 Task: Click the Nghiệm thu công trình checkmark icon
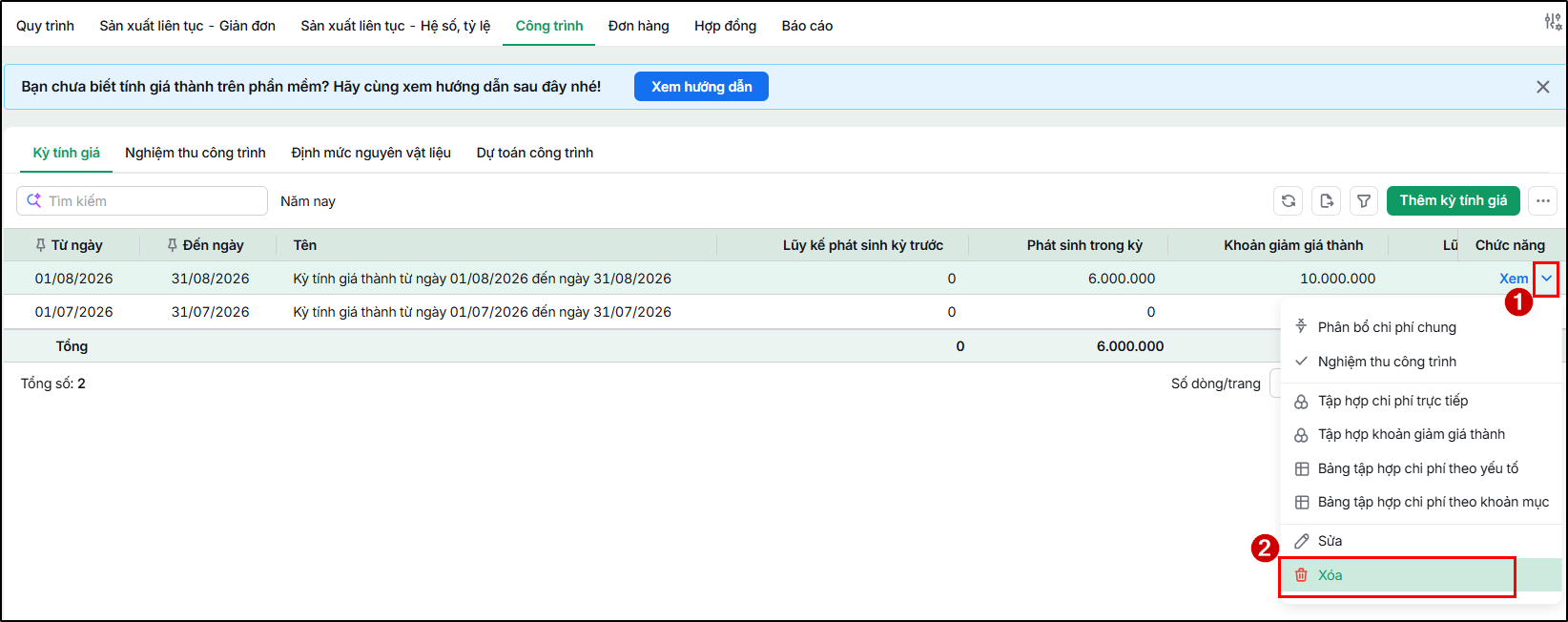point(1301,362)
